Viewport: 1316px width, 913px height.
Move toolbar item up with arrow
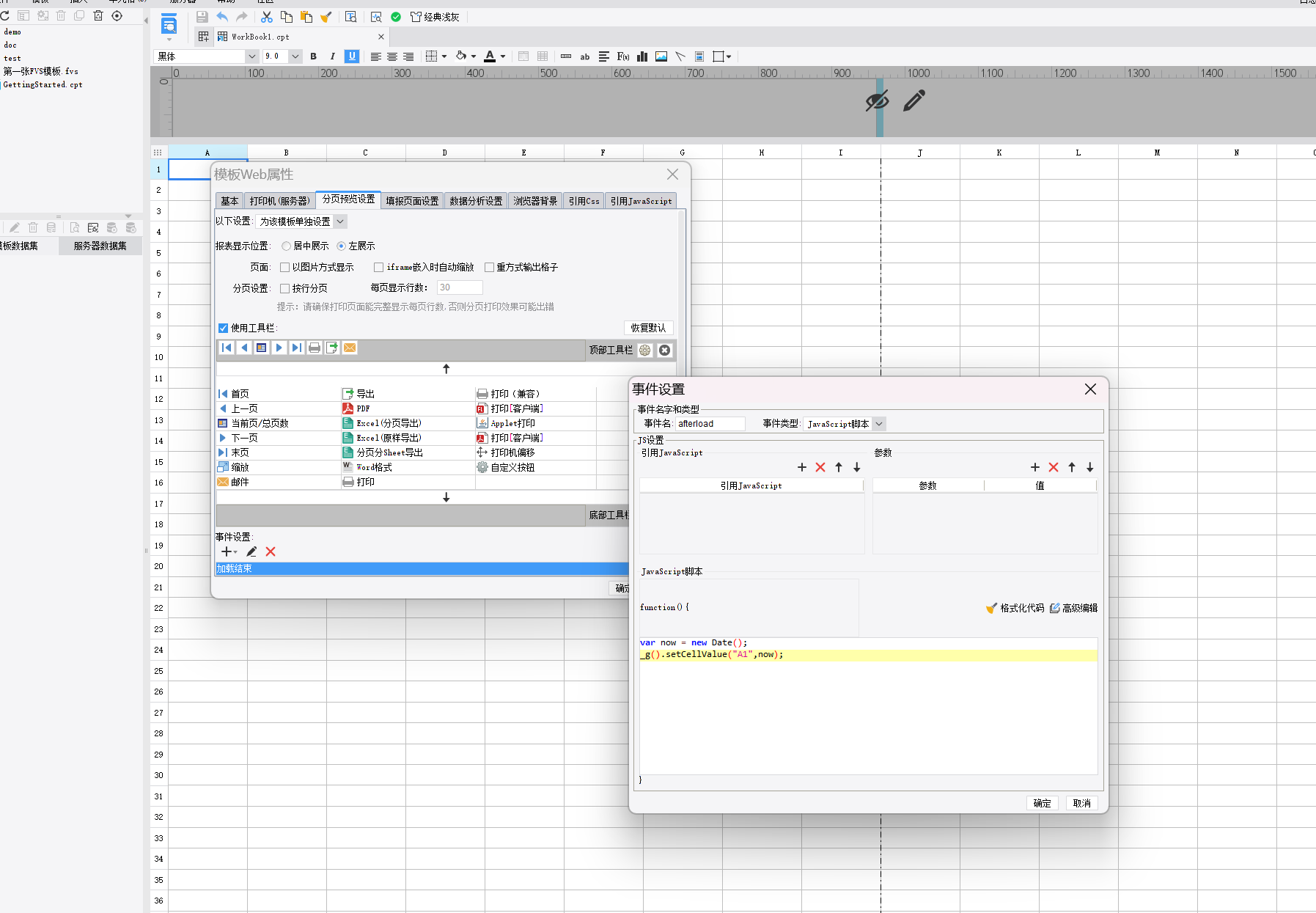pos(446,369)
